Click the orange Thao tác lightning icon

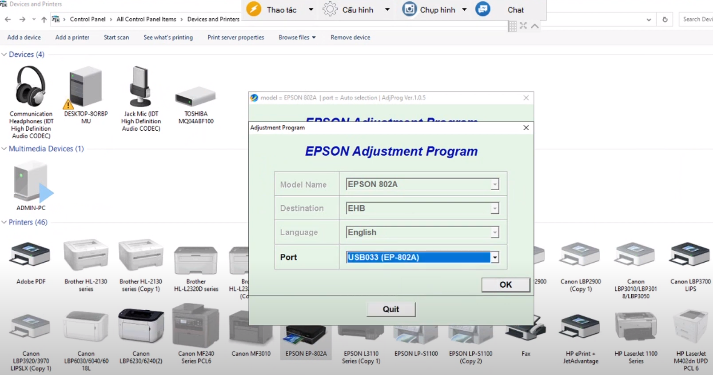254,9
